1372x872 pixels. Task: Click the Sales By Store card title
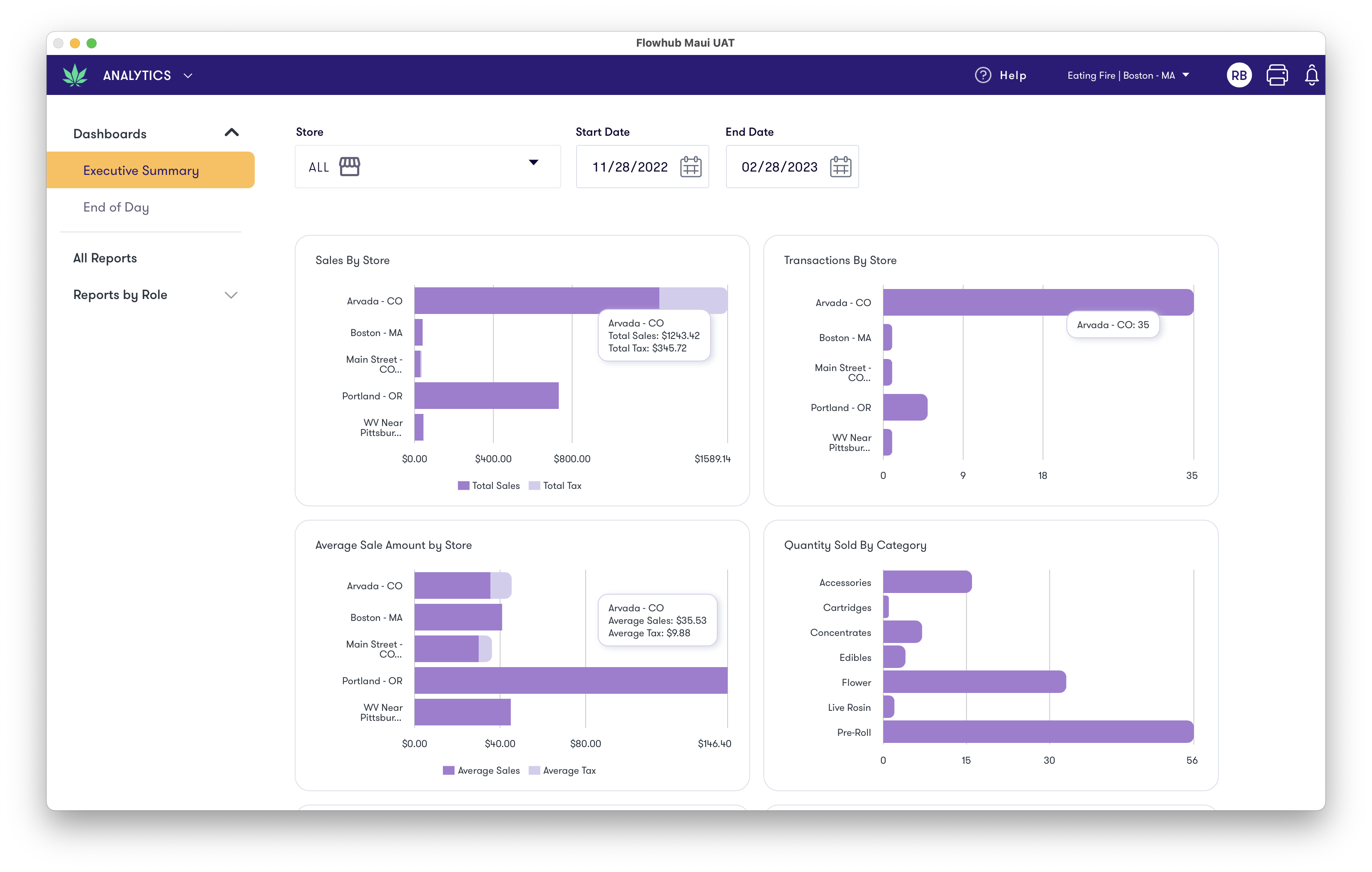pyautogui.click(x=352, y=260)
